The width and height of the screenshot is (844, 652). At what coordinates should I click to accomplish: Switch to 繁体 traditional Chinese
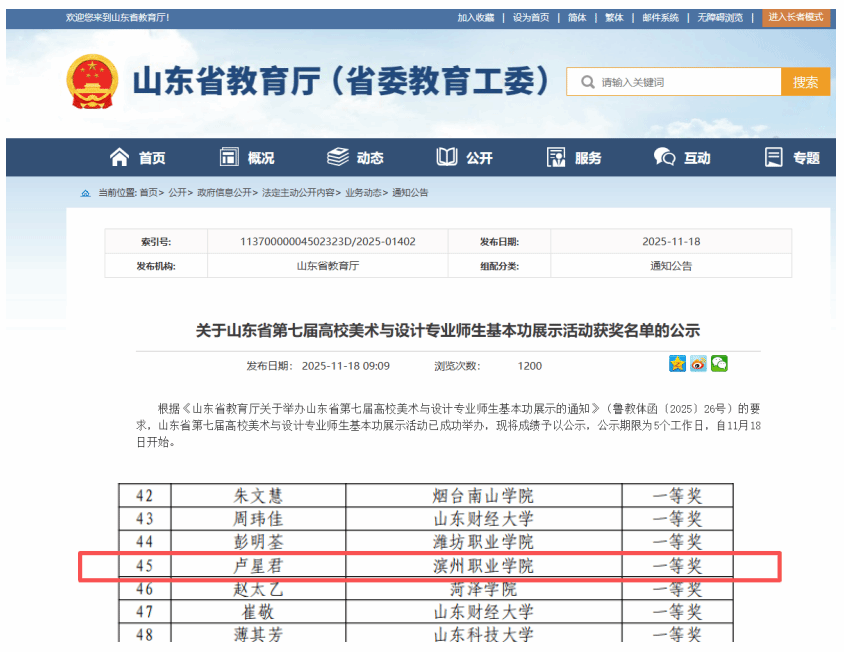coord(614,18)
